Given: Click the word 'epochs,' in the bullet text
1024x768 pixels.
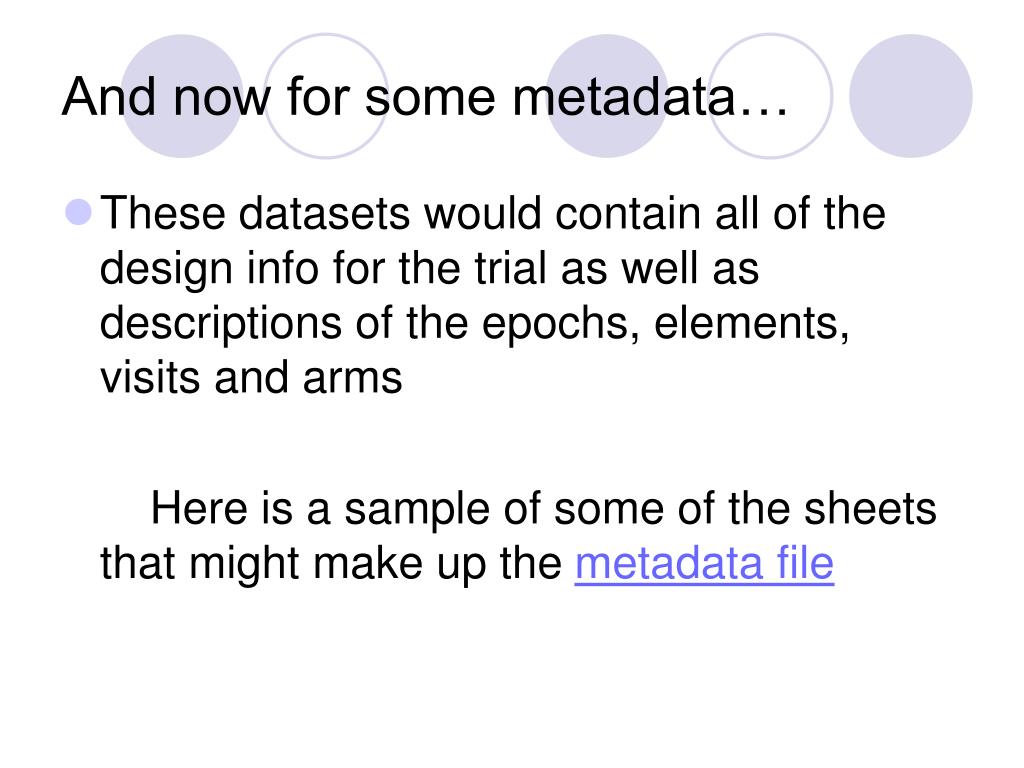Looking at the screenshot, I should click(560, 324).
